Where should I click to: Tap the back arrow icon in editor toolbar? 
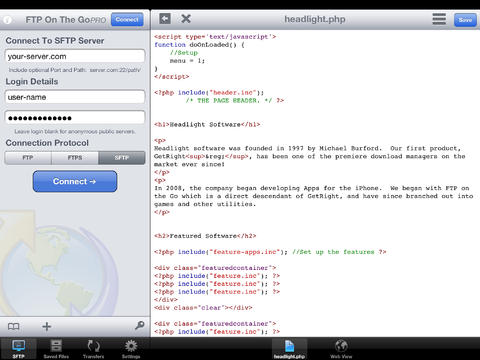pos(165,19)
